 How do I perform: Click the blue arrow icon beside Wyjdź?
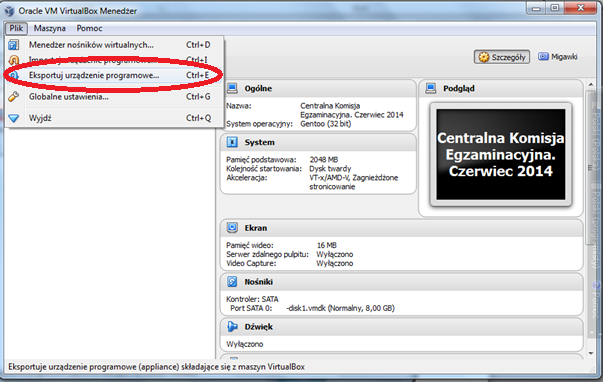pos(14,118)
